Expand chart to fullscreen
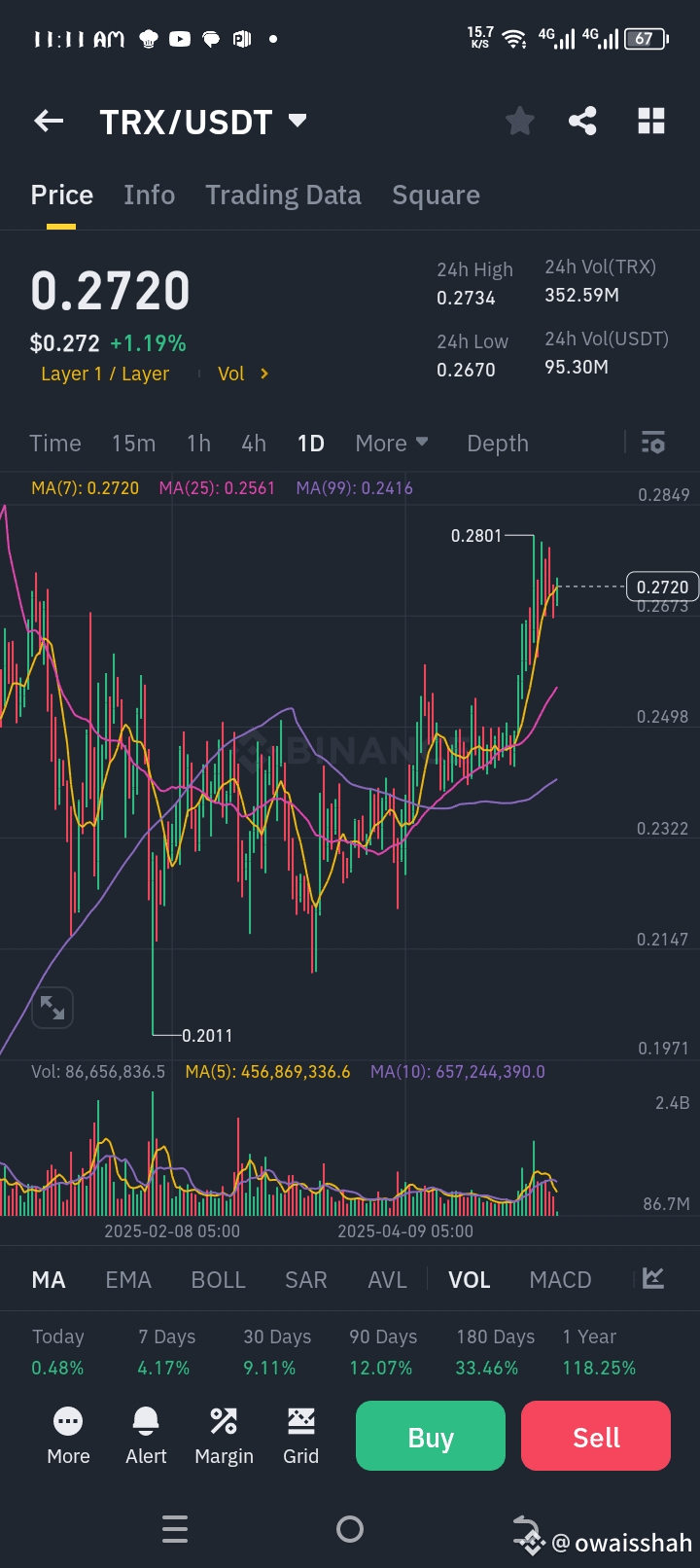Viewport: 700px width, 1568px height. 52,1008
